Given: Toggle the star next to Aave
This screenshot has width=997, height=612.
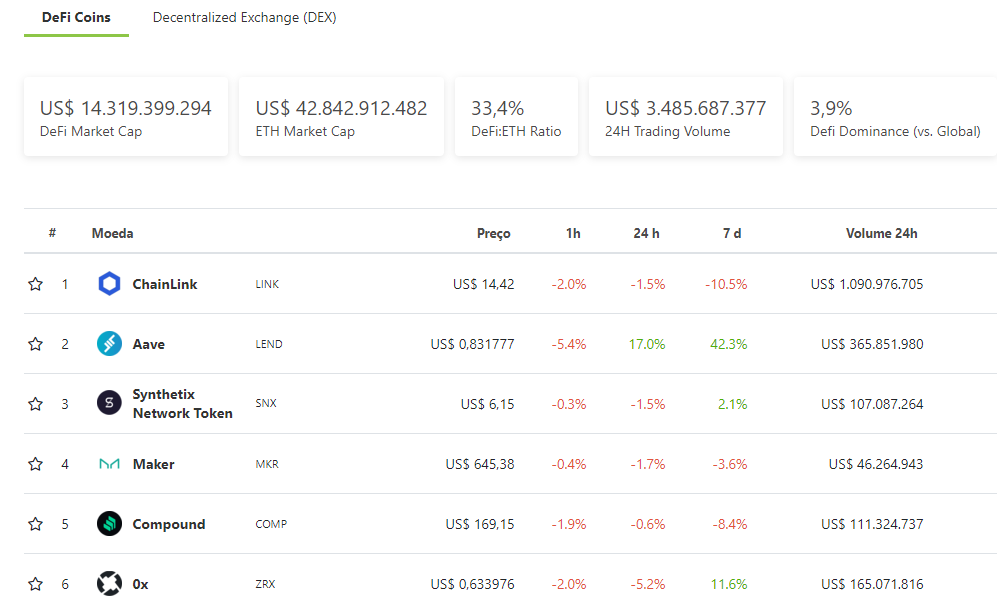Looking at the screenshot, I should pyautogui.click(x=36, y=344).
